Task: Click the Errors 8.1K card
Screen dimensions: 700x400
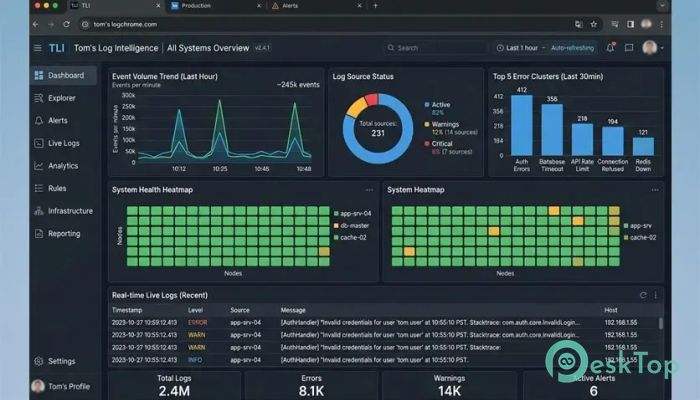Action: pos(311,385)
